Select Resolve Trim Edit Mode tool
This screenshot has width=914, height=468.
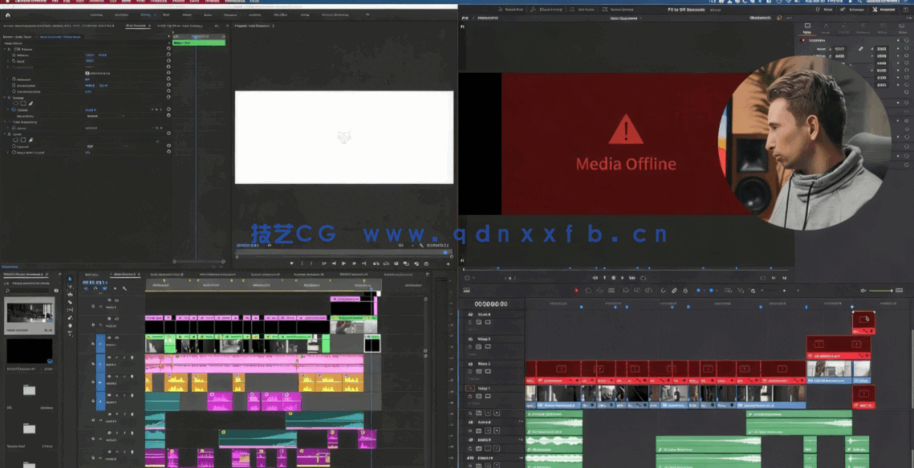[x=588, y=290]
